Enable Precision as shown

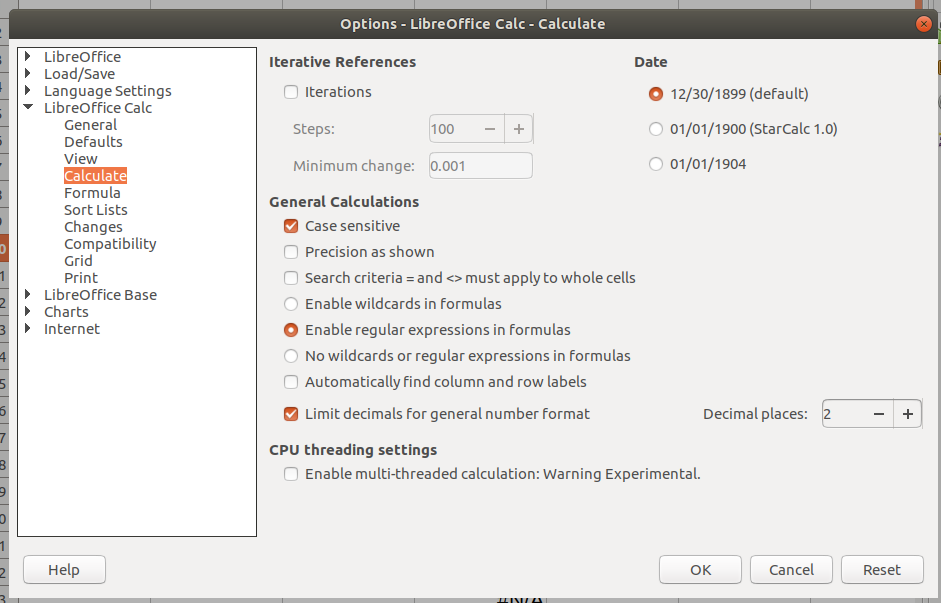(291, 252)
